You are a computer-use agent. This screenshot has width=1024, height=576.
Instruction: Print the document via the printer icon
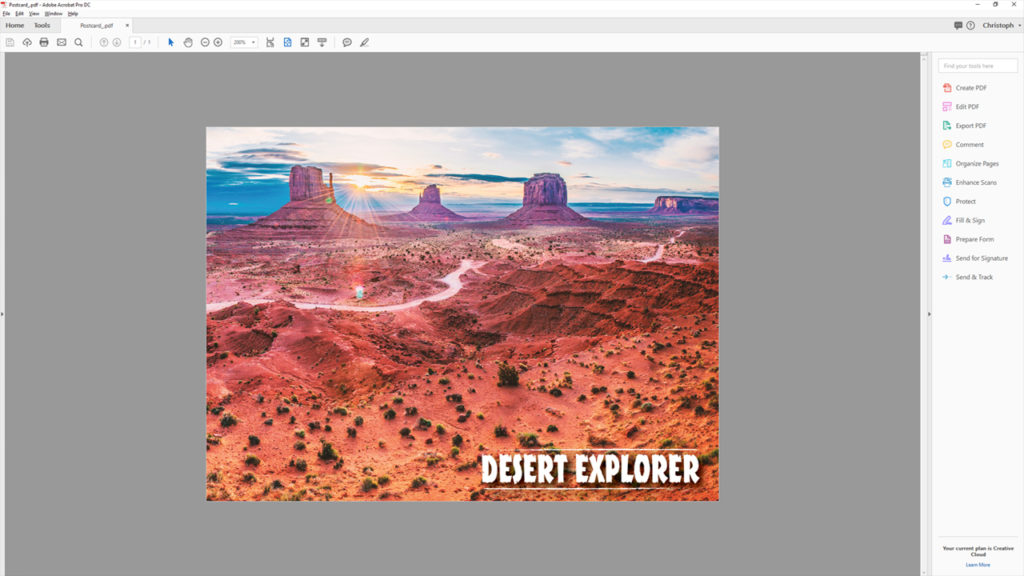pyautogui.click(x=44, y=42)
